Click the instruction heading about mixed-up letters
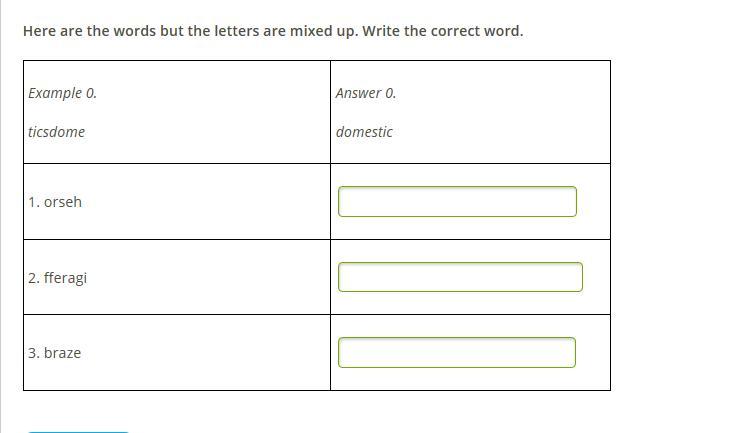Image resolution: width=731 pixels, height=433 pixels. coord(273,31)
